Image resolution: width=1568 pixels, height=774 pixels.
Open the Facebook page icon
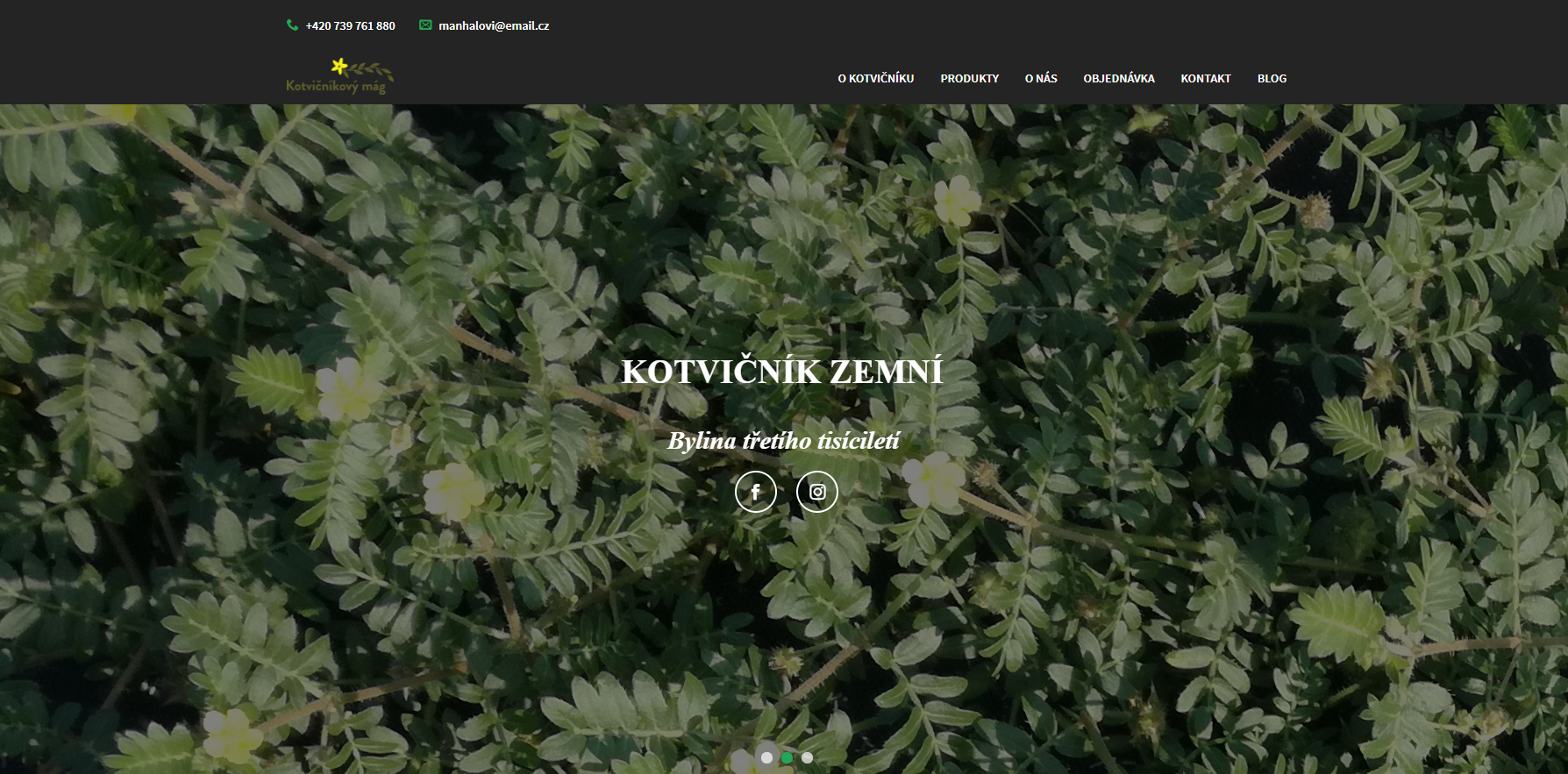pos(755,492)
